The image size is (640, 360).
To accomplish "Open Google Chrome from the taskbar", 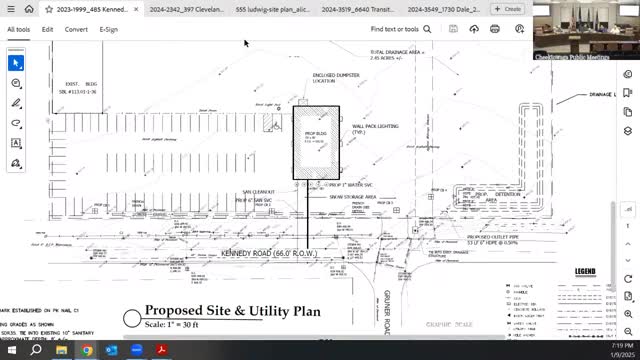I will click(x=87, y=350).
